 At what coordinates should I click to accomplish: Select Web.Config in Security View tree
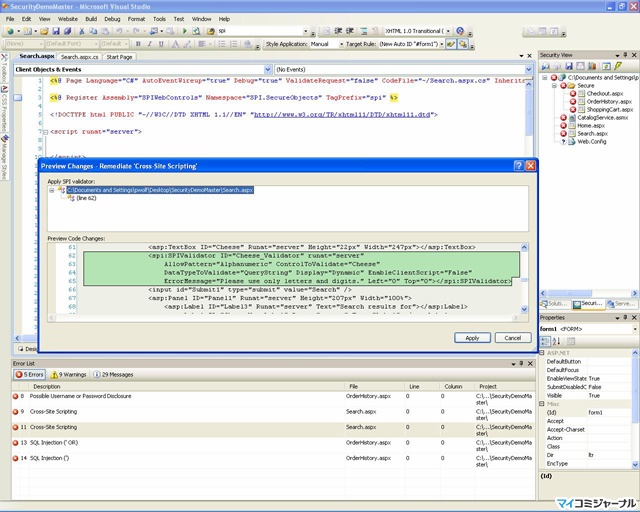pyautogui.click(x=591, y=142)
